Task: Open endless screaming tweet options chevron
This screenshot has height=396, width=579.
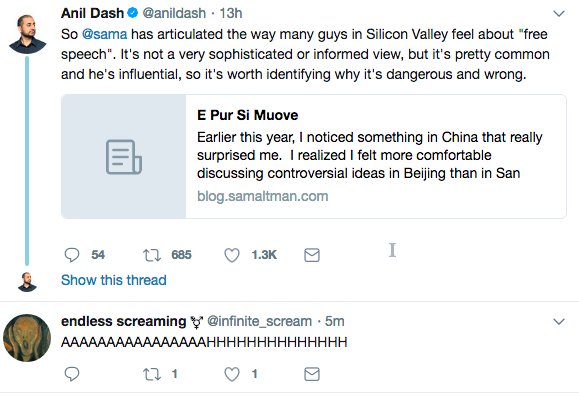Action: click(x=559, y=321)
